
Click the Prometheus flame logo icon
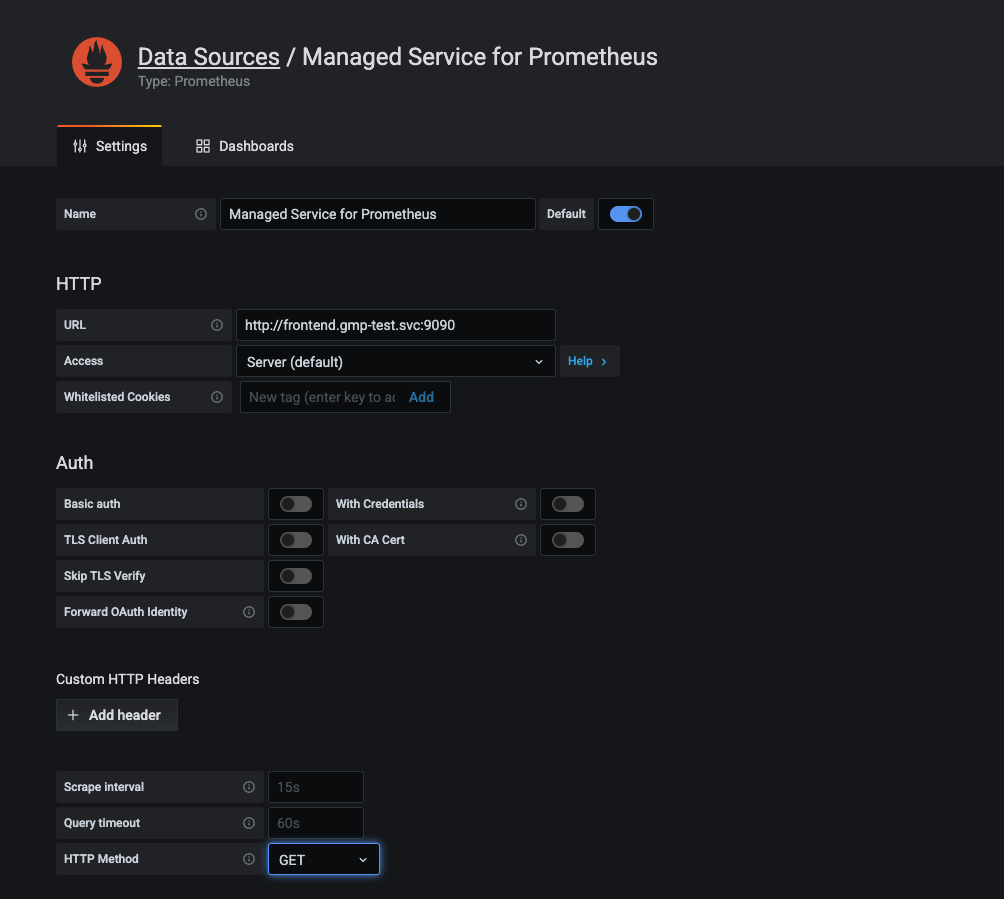click(x=97, y=62)
